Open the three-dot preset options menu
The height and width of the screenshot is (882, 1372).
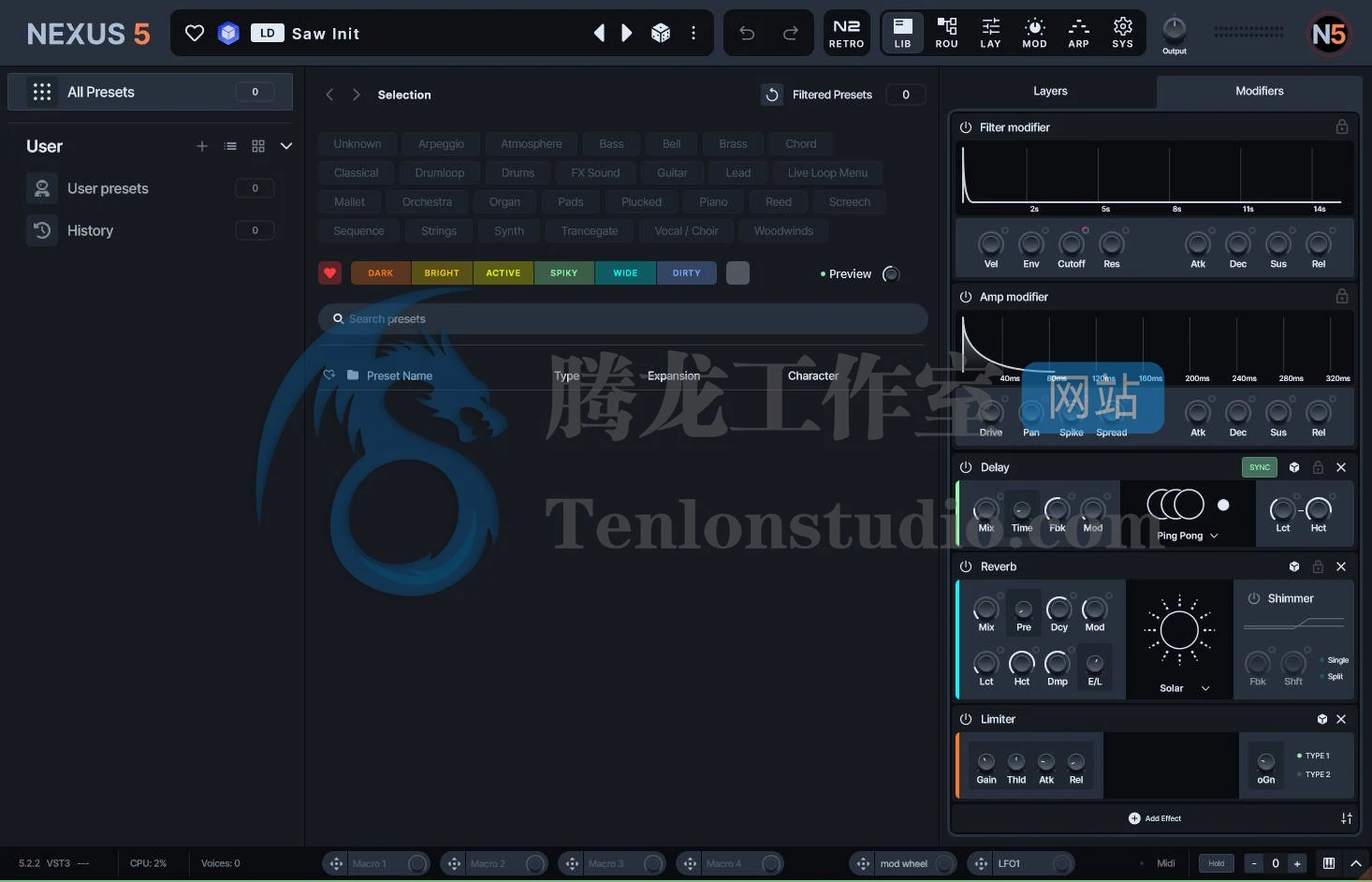click(x=693, y=34)
